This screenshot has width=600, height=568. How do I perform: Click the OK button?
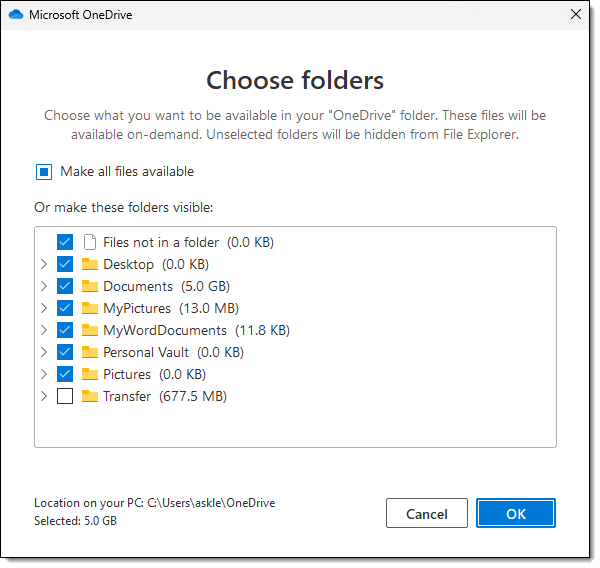click(x=515, y=513)
